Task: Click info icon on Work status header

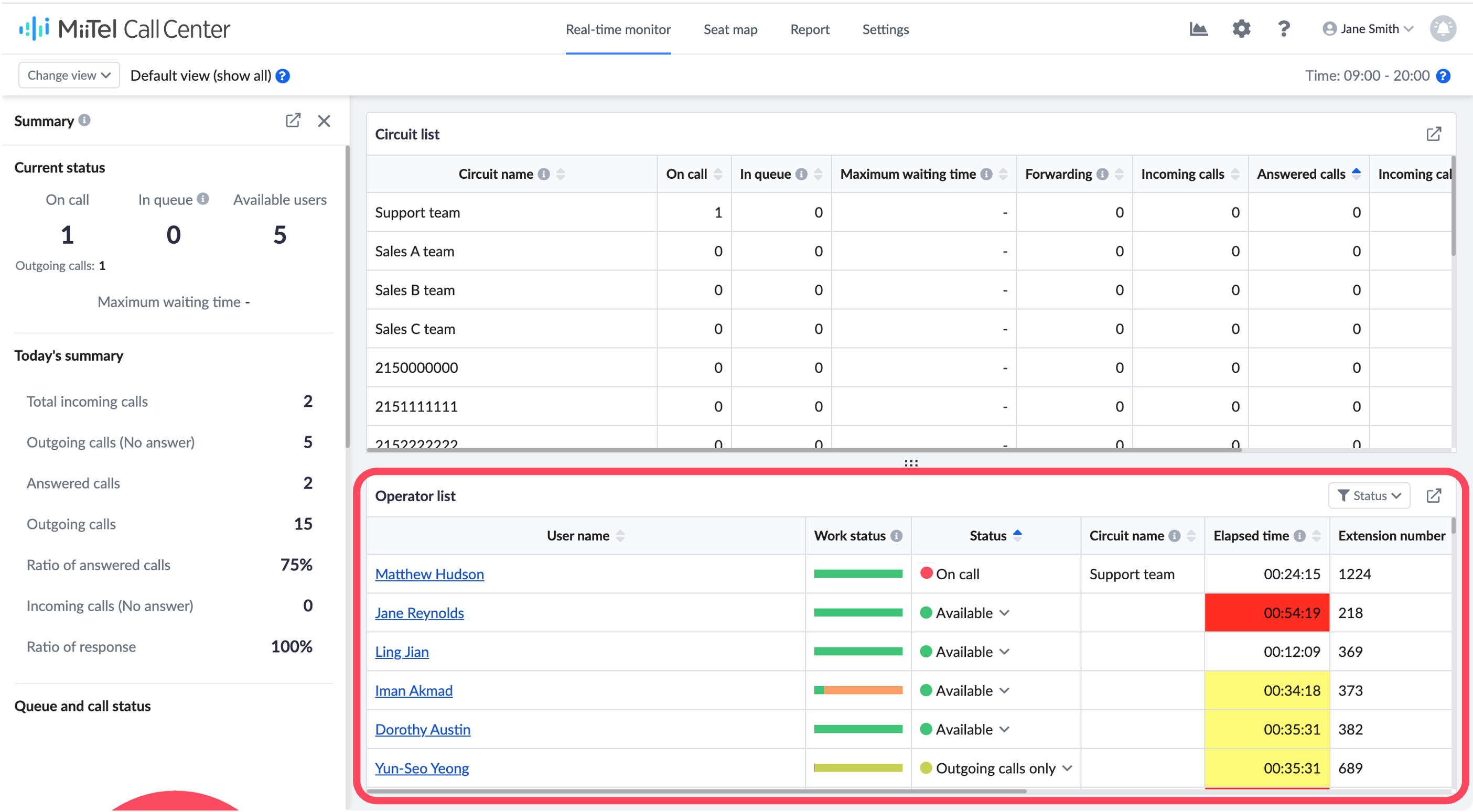Action: point(896,535)
